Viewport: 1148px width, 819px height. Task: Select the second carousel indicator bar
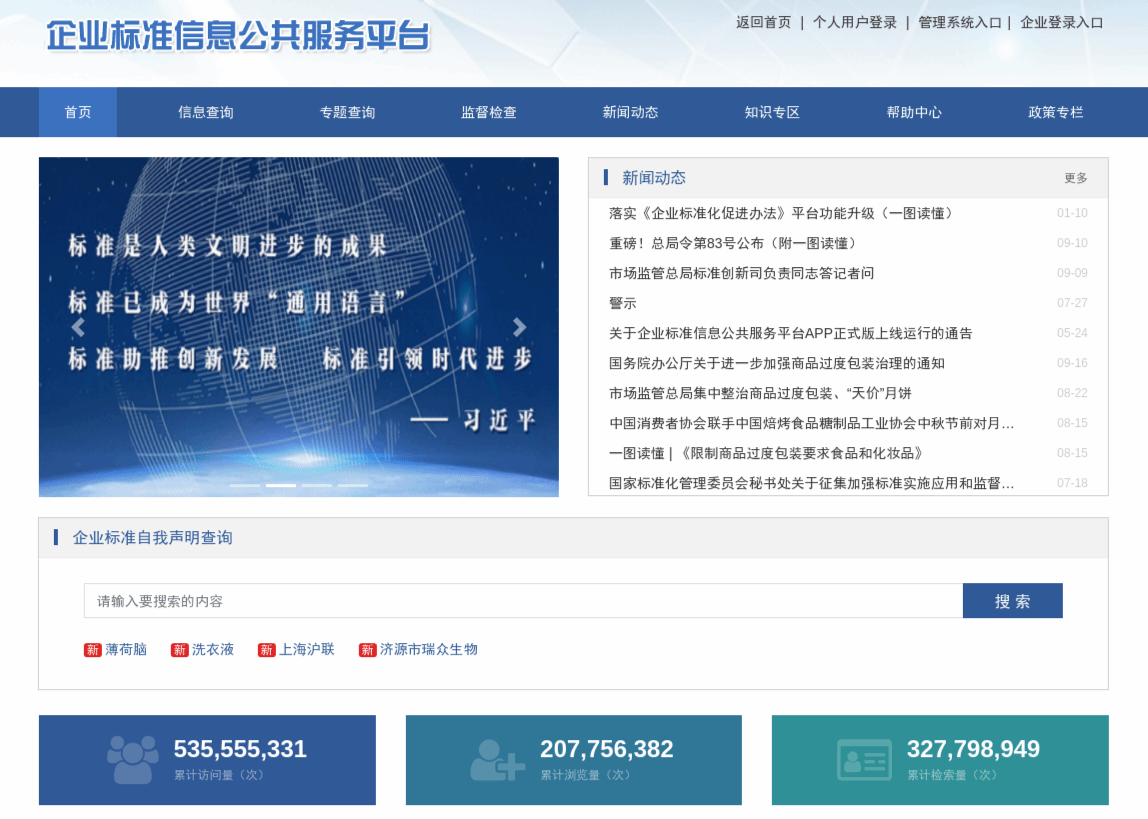pyautogui.click(x=281, y=485)
